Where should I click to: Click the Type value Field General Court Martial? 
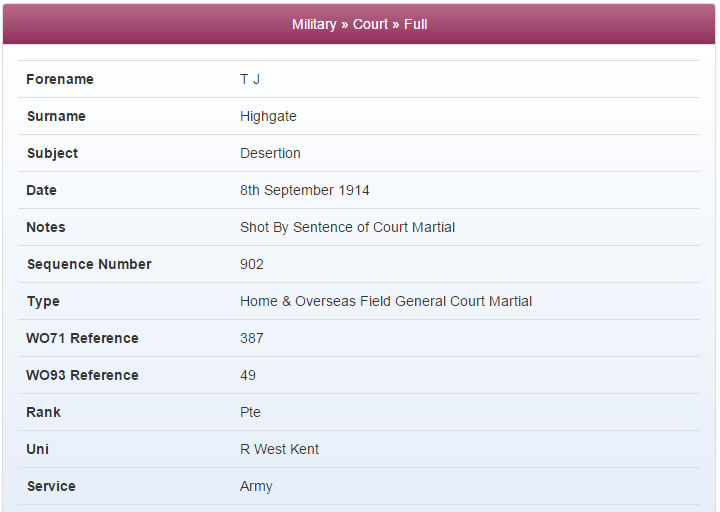[x=386, y=301]
